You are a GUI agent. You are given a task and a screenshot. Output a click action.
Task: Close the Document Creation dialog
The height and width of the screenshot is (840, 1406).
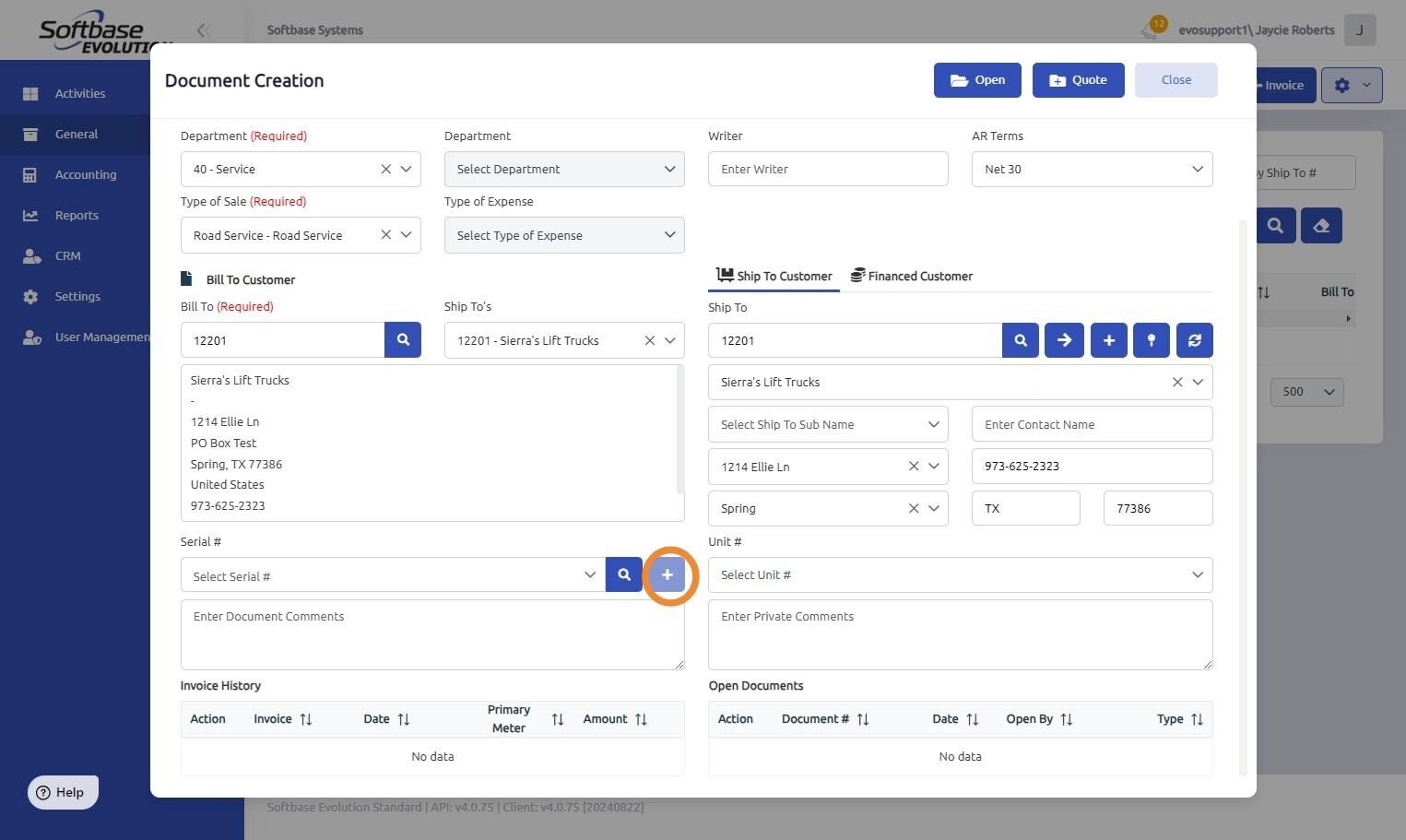(1176, 80)
